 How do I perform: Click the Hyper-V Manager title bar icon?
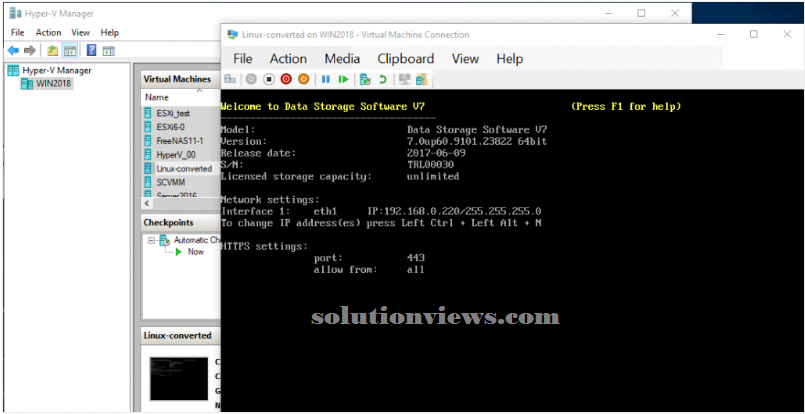(x=15, y=13)
